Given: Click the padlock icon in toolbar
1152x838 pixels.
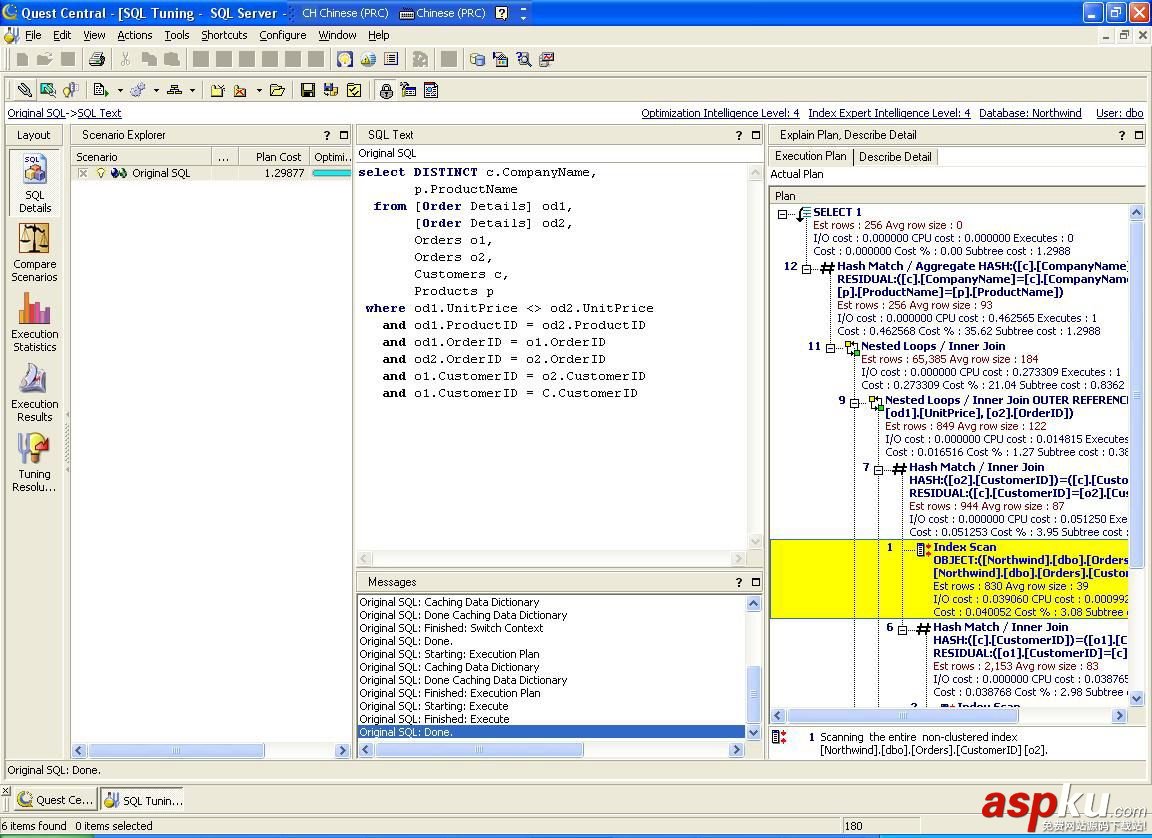Looking at the screenshot, I should (x=386, y=90).
